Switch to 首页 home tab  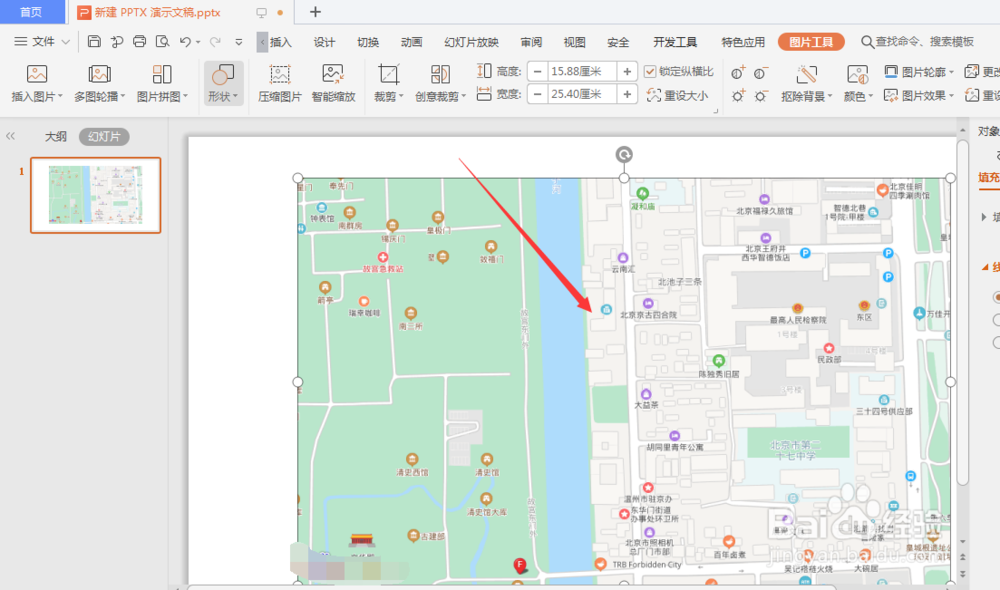point(31,12)
